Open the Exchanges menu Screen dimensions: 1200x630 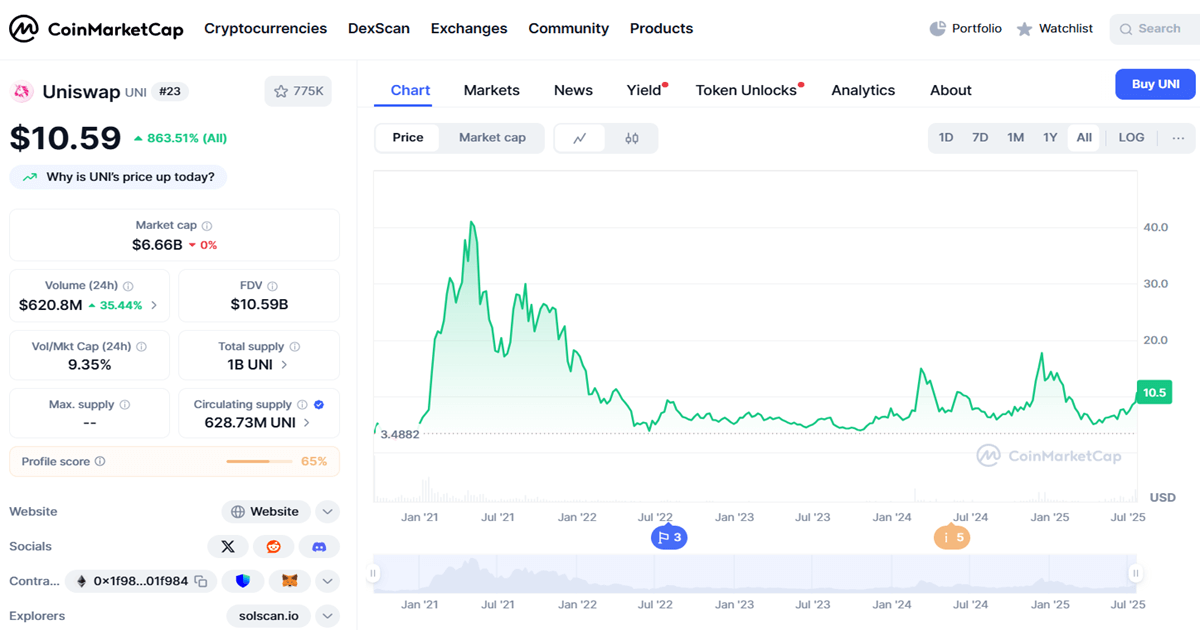click(469, 29)
